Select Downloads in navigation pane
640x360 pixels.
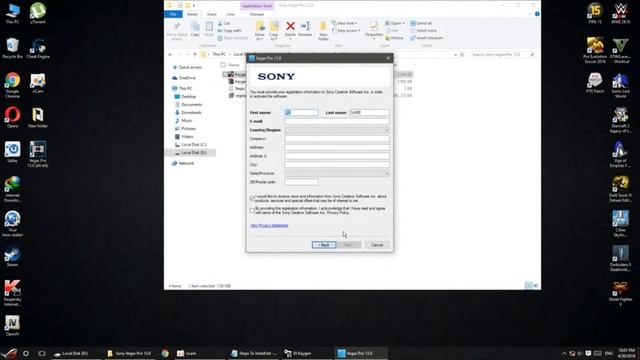[188, 112]
